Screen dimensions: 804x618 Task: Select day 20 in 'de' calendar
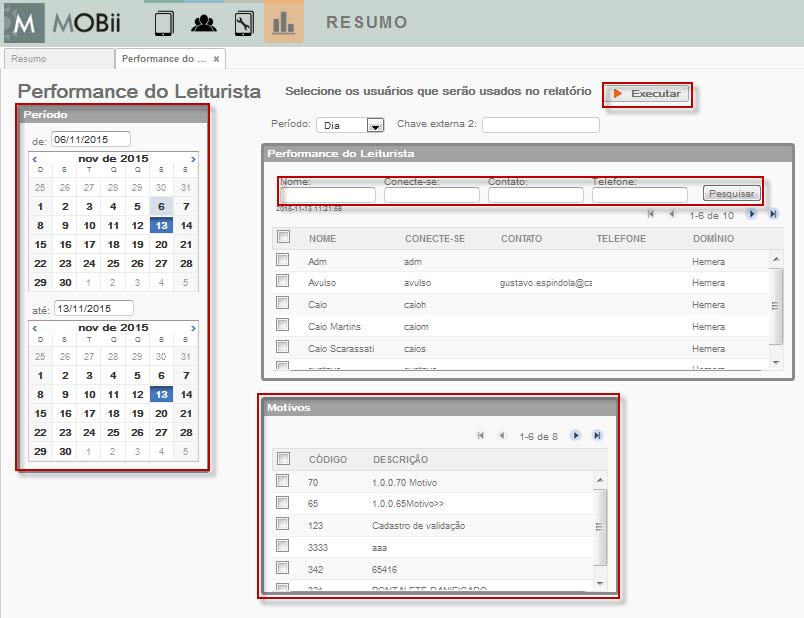pos(161,245)
